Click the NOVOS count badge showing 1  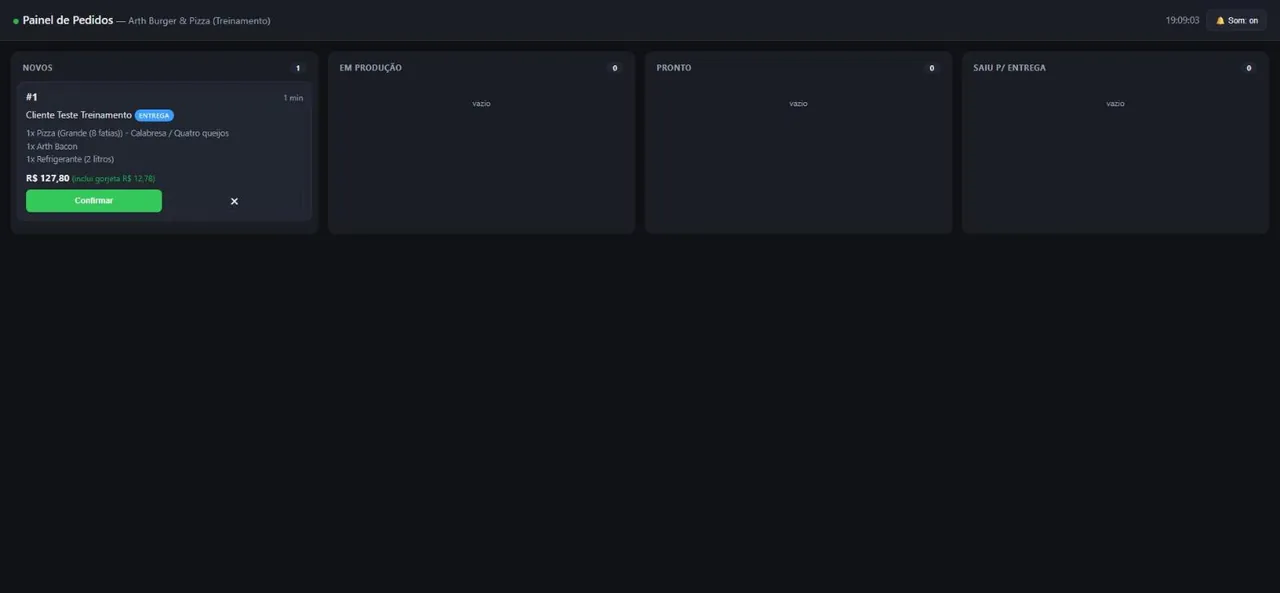pyautogui.click(x=297, y=68)
